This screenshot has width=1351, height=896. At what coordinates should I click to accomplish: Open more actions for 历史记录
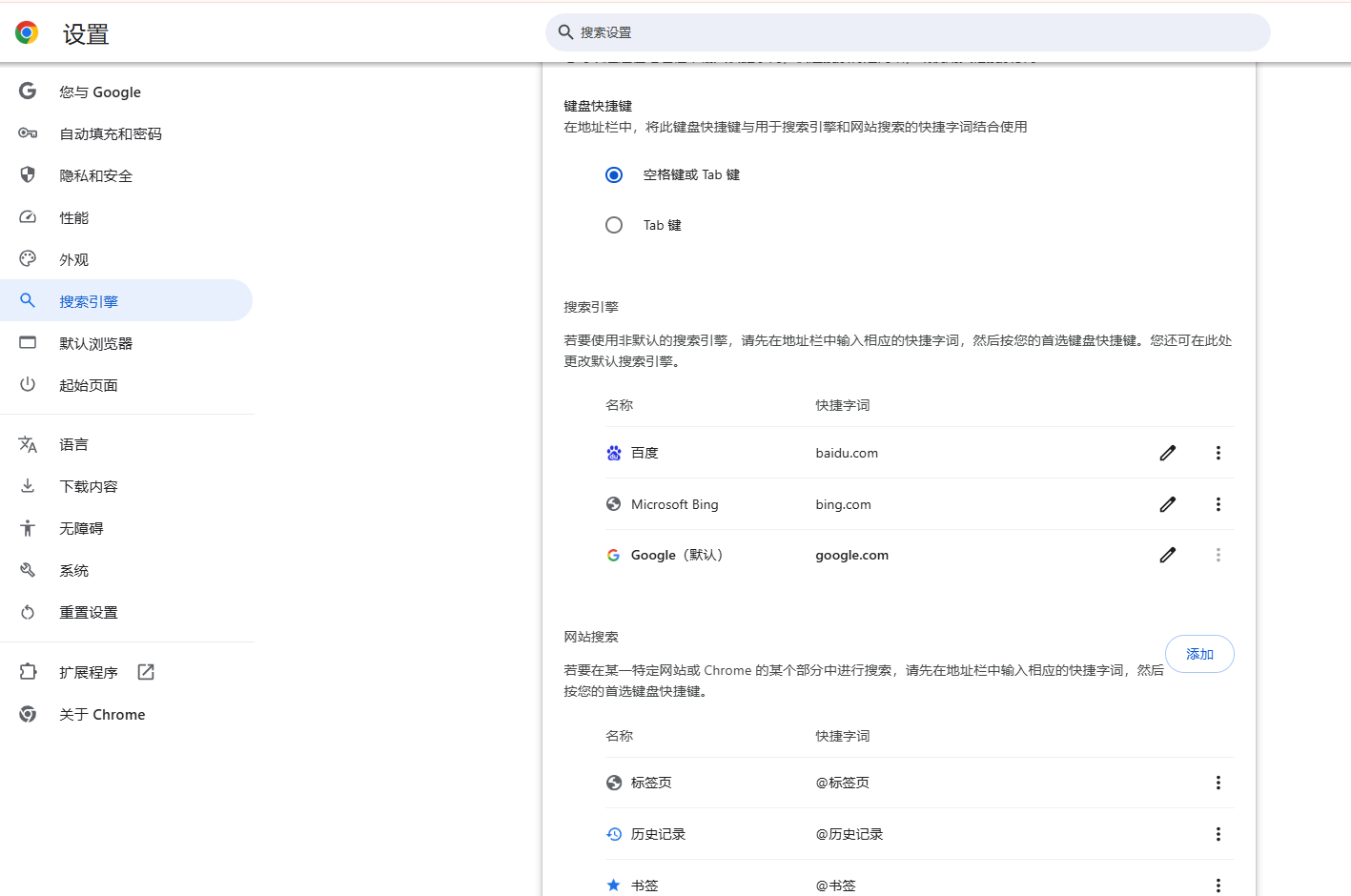pos(1218,834)
